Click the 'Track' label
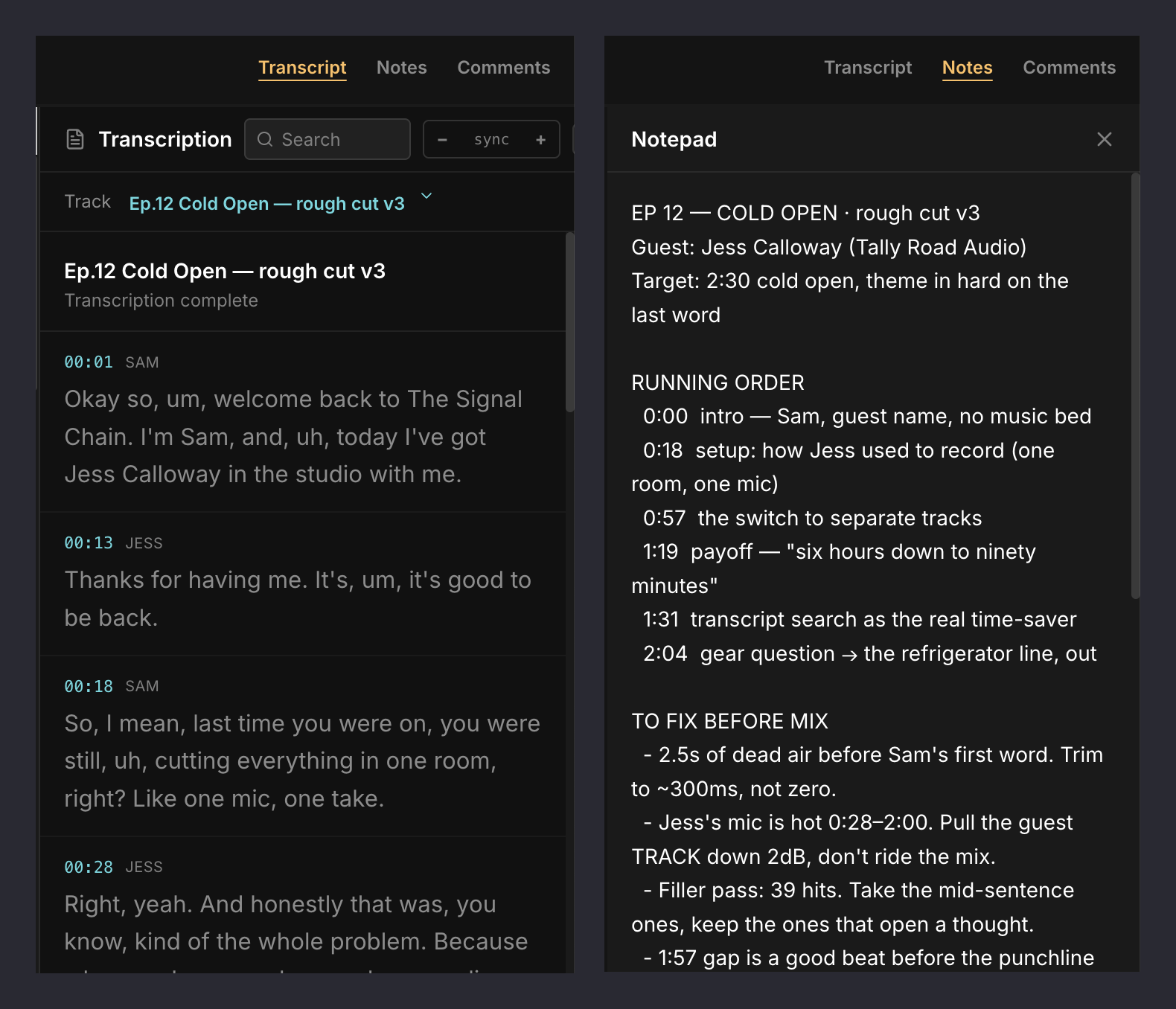The height and width of the screenshot is (1009, 1176). click(87, 202)
